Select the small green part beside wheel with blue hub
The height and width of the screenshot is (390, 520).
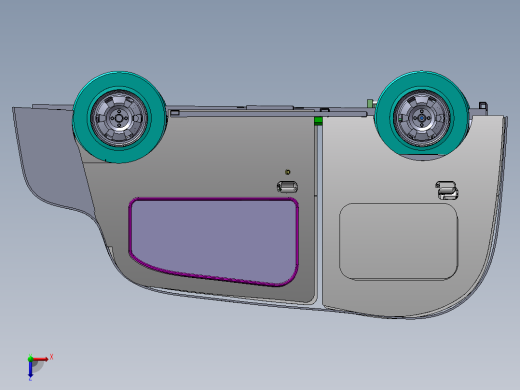[370, 103]
